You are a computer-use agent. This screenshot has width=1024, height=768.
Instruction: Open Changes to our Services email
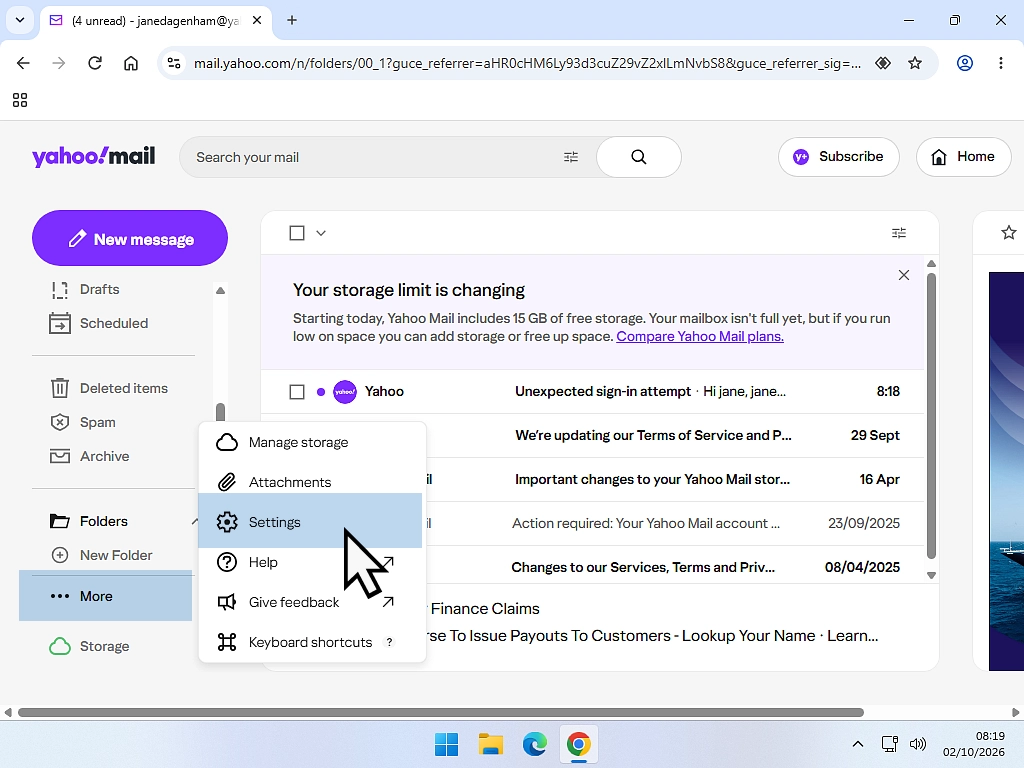643,567
